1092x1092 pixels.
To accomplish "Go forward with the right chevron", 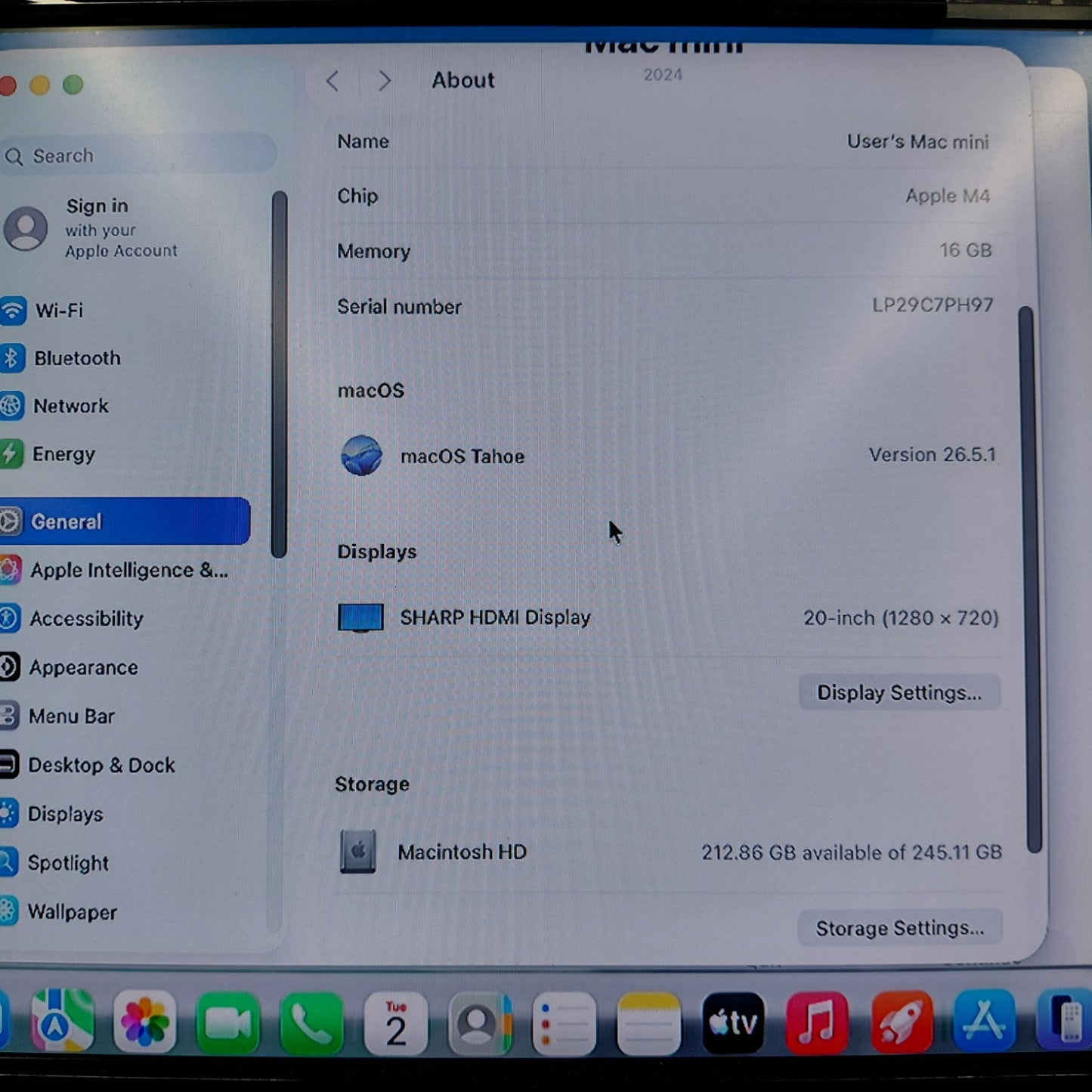I will 385,81.
